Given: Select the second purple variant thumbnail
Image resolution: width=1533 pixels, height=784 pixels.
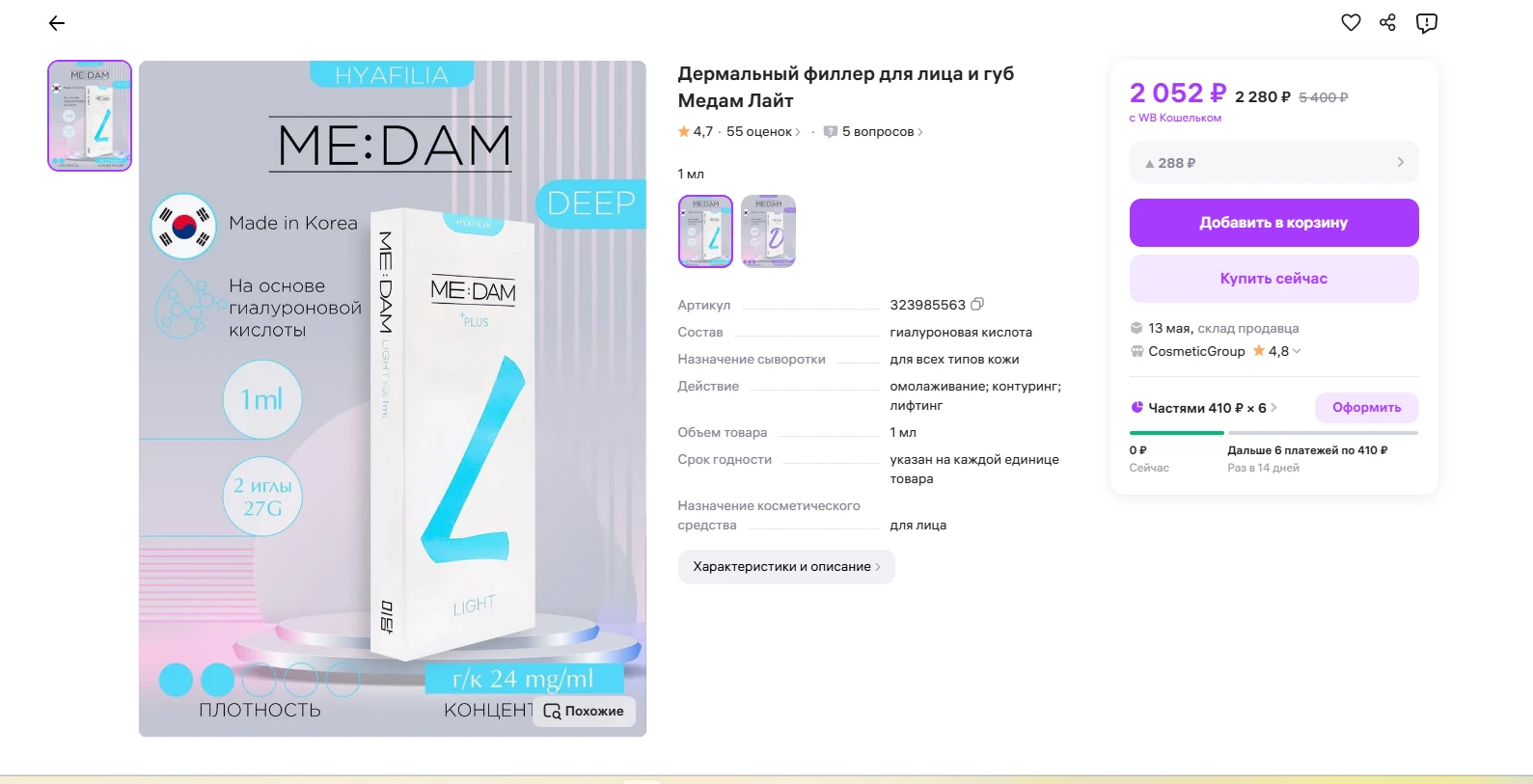Looking at the screenshot, I should tap(768, 231).
